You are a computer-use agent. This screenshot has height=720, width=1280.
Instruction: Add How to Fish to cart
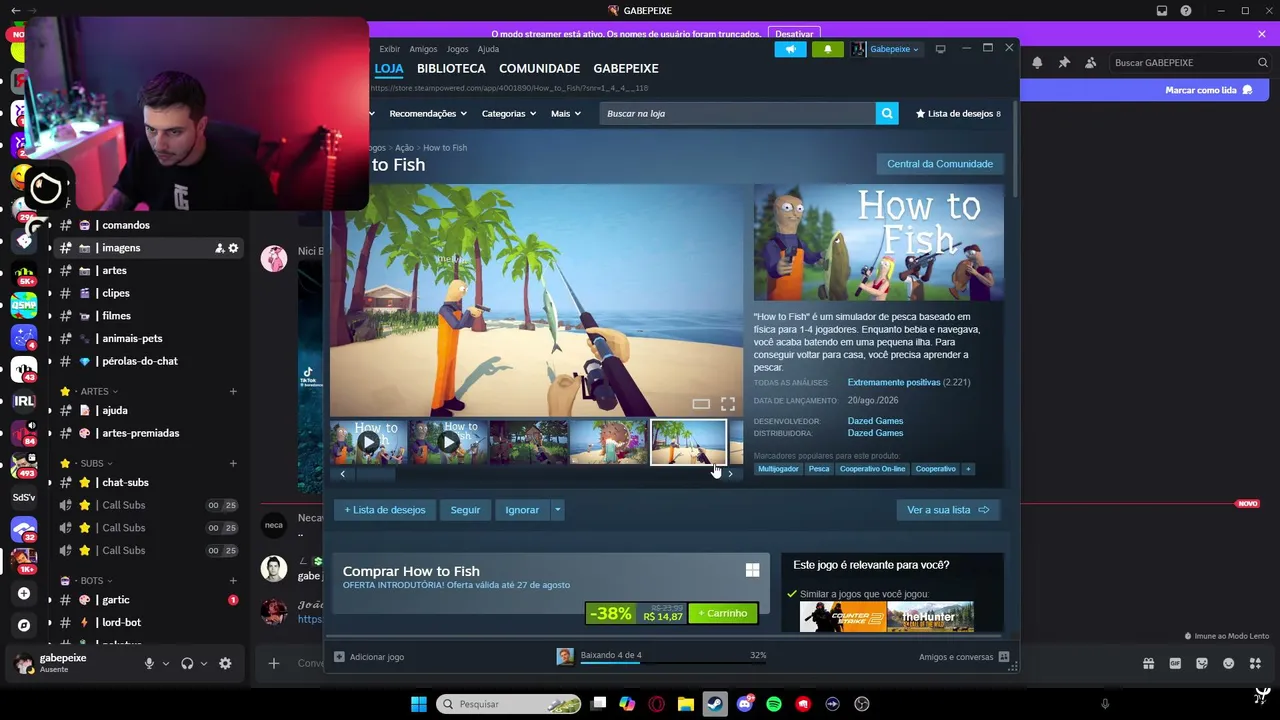pyautogui.click(x=723, y=613)
